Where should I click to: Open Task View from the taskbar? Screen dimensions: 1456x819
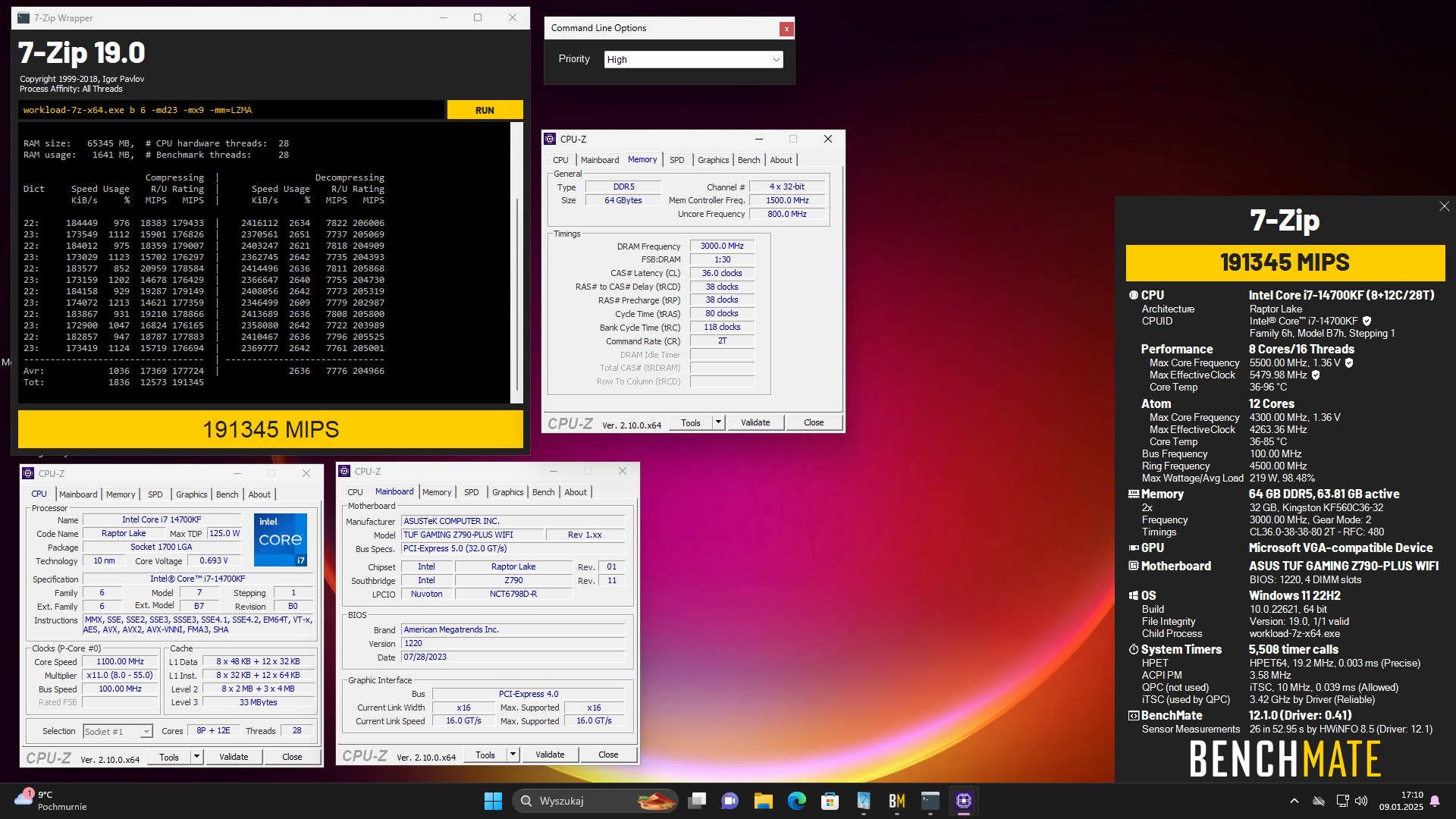click(x=697, y=801)
